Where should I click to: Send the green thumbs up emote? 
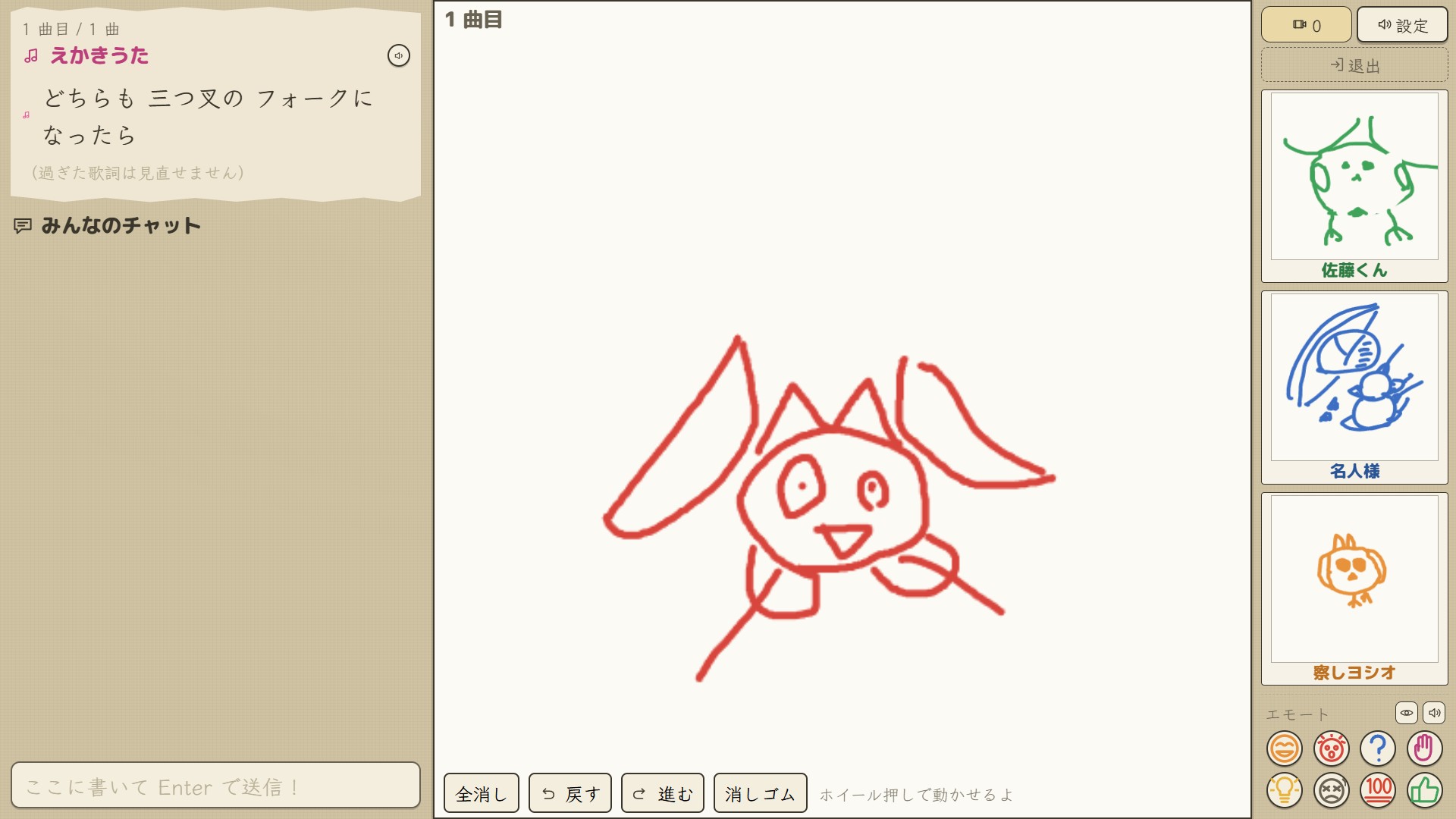tap(1424, 790)
